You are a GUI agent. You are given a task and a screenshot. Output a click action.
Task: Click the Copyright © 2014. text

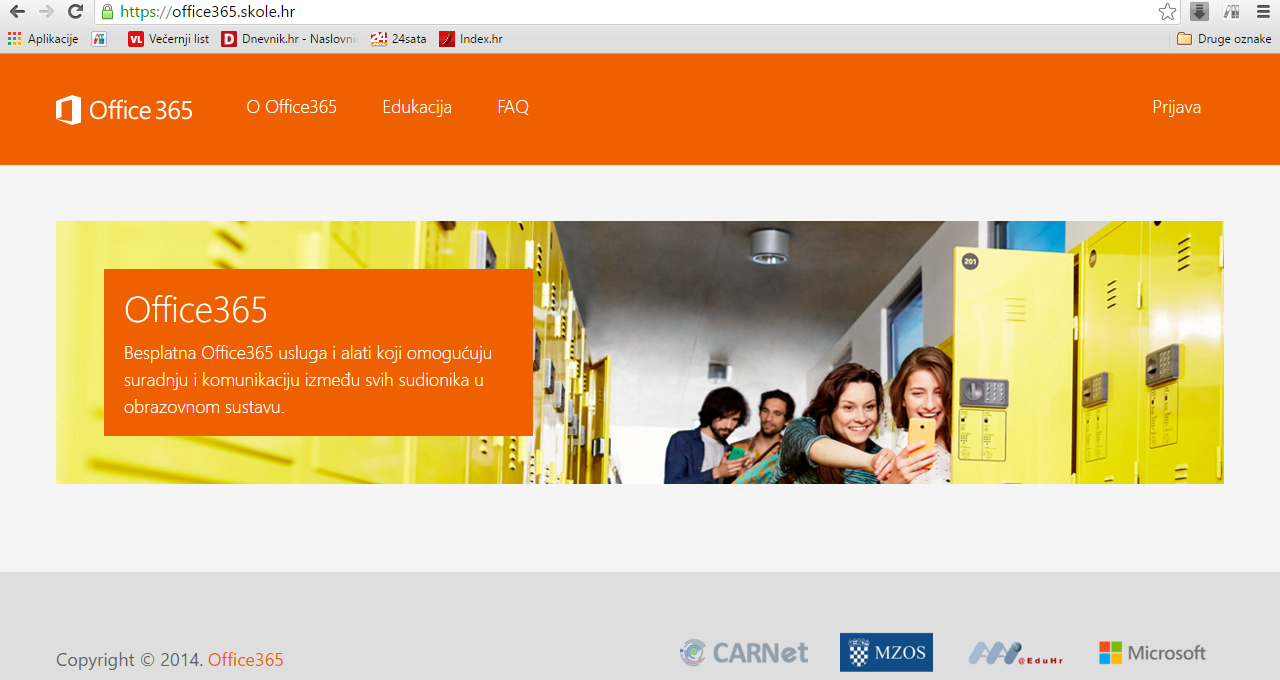[x=130, y=660]
